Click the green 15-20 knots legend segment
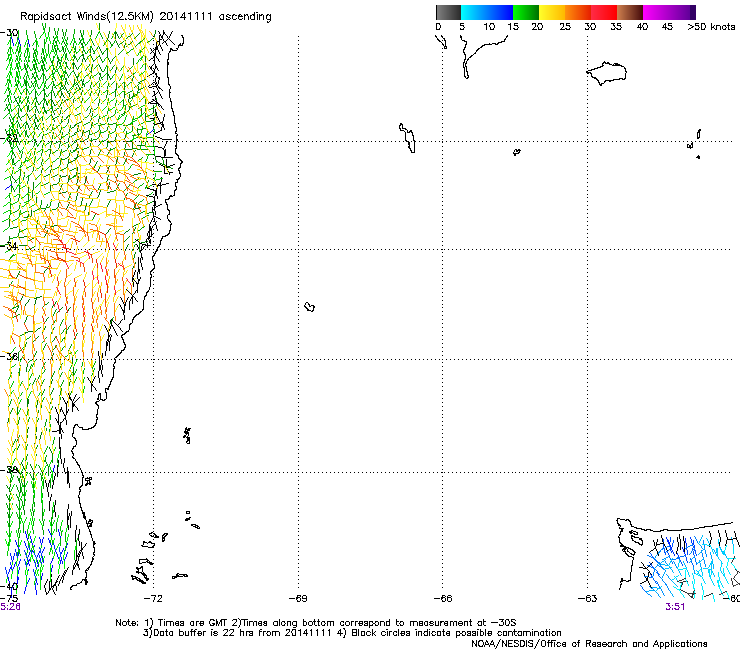Viewport: 740px width, 650px height. 526,12
